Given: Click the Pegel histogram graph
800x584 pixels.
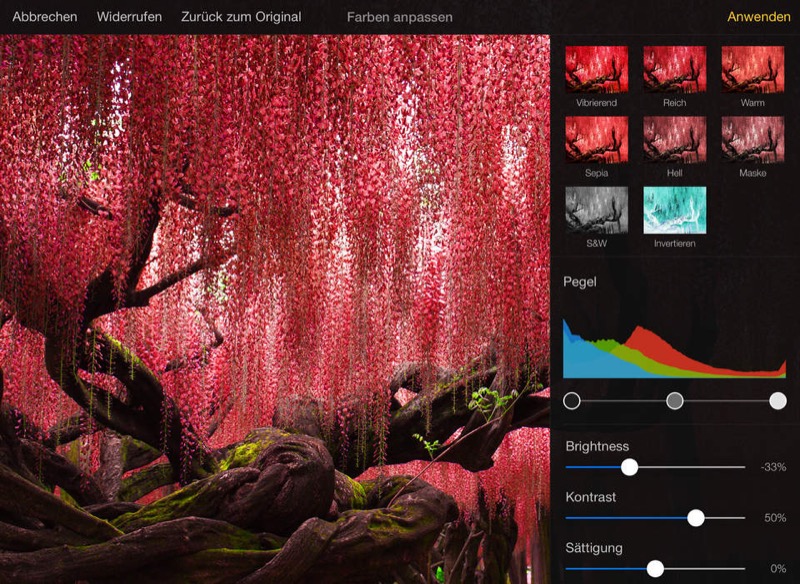Looking at the screenshot, I should pyautogui.click(x=675, y=346).
